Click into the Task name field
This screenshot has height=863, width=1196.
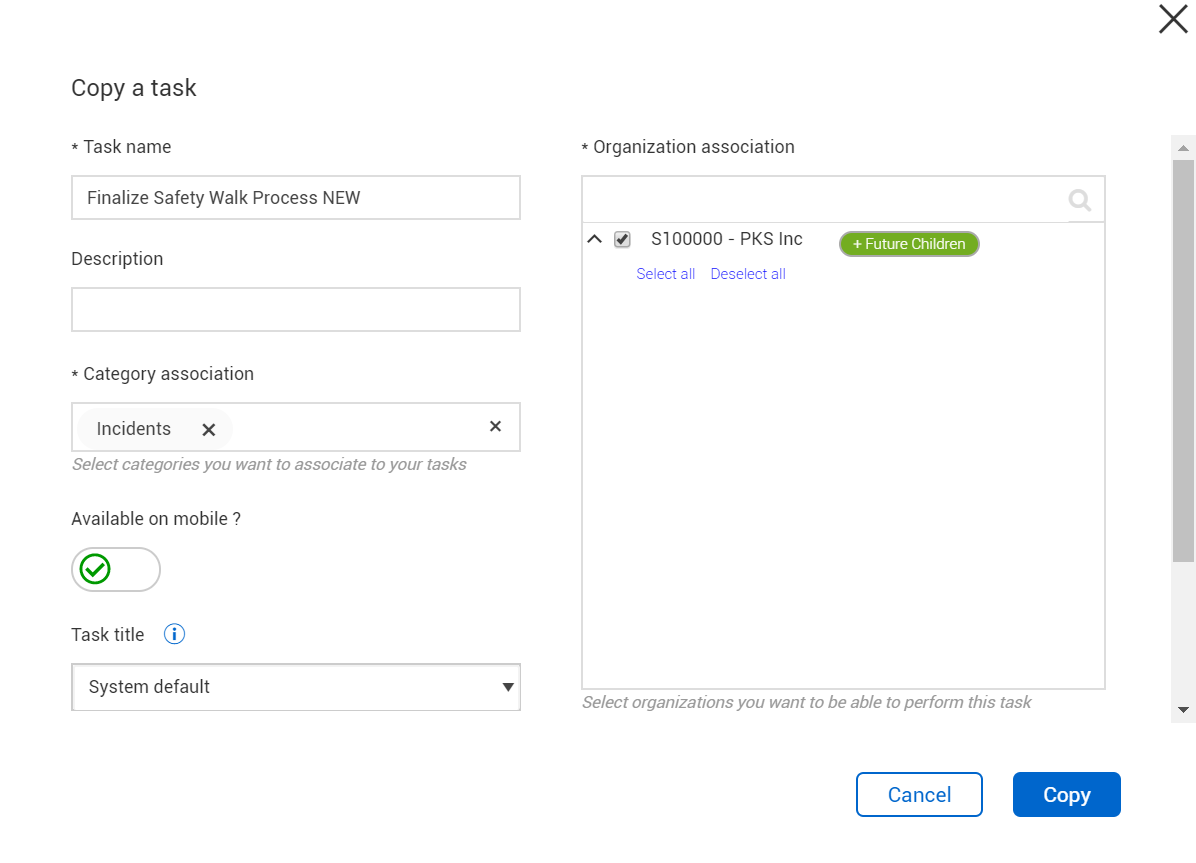(296, 198)
